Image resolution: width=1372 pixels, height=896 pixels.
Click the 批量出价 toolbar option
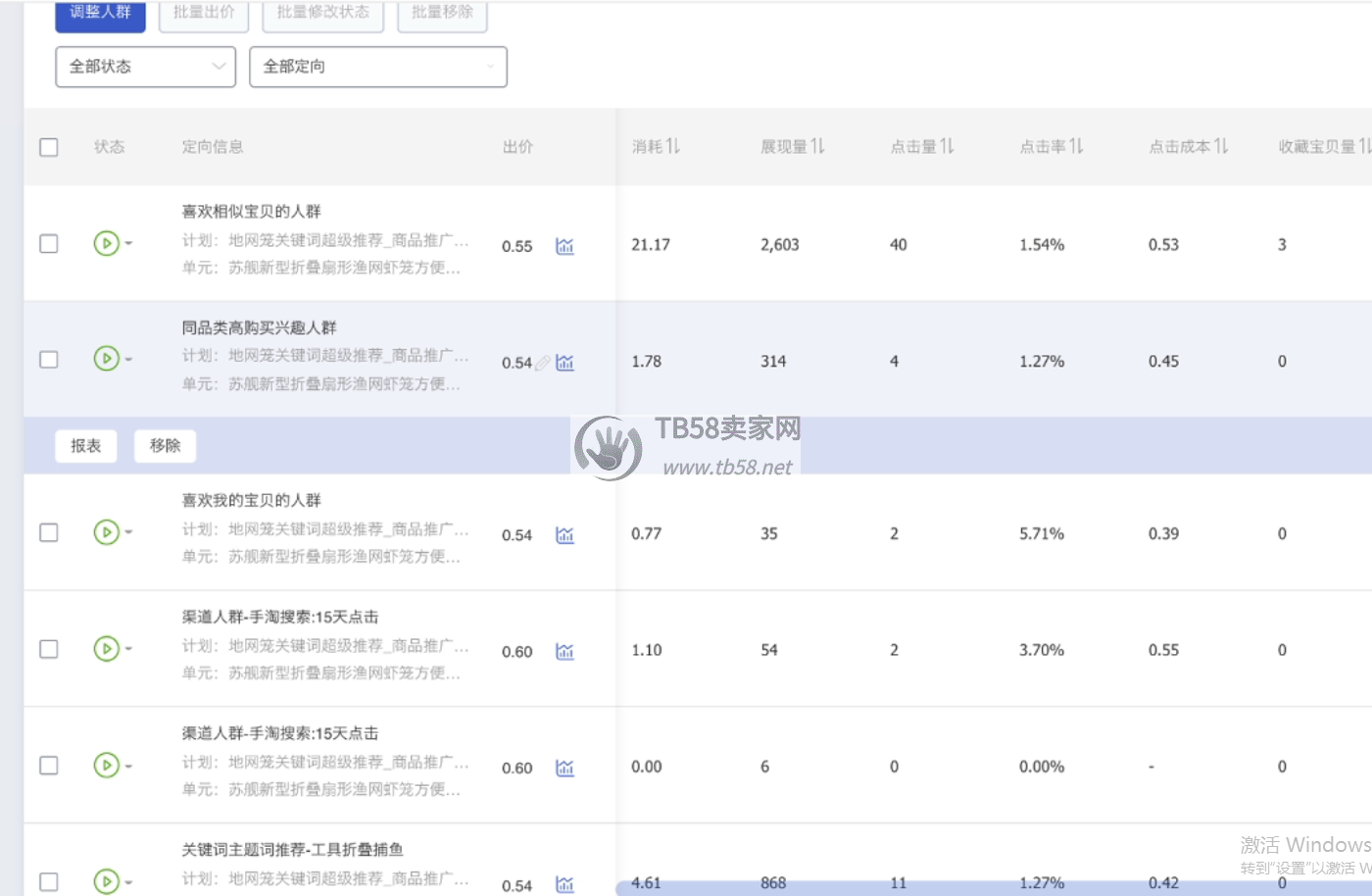[x=204, y=14]
